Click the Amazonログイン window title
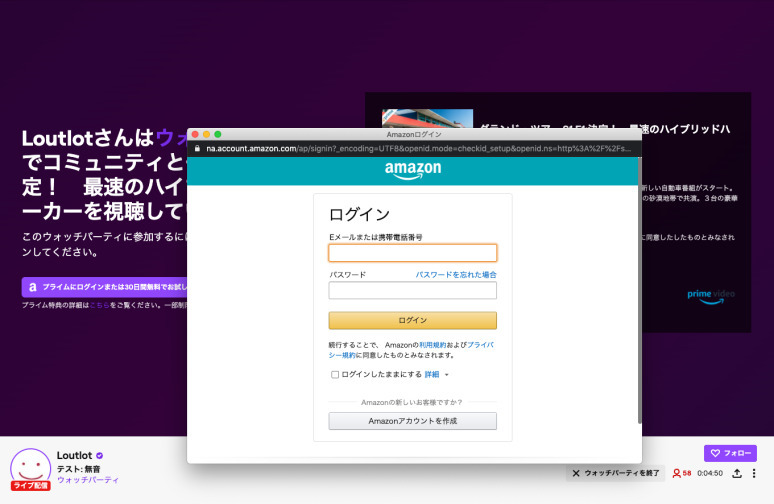The width and height of the screenshot is (774, 504). pos(414,134)
